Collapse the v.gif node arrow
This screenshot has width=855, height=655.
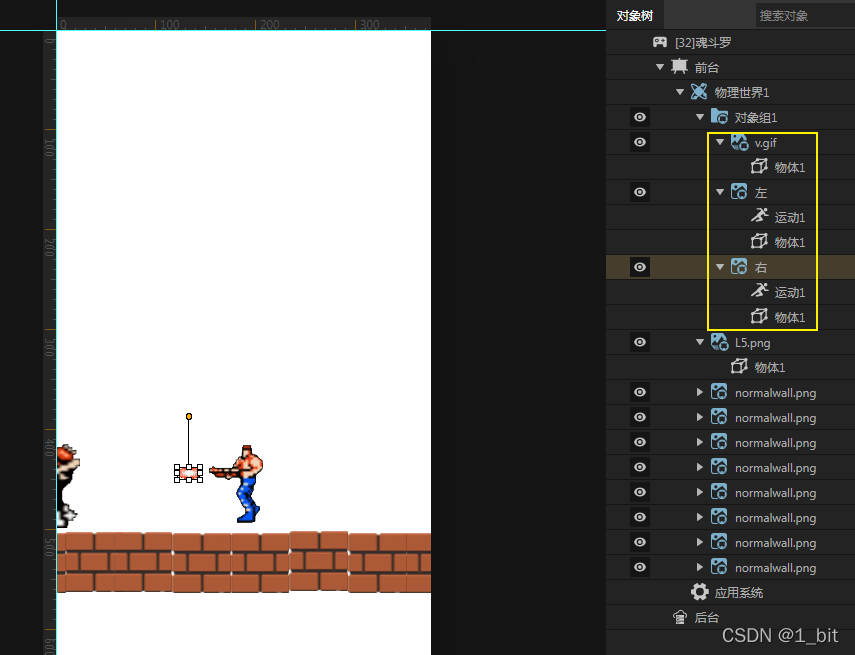pyautogui.click(x=720, y=142)
